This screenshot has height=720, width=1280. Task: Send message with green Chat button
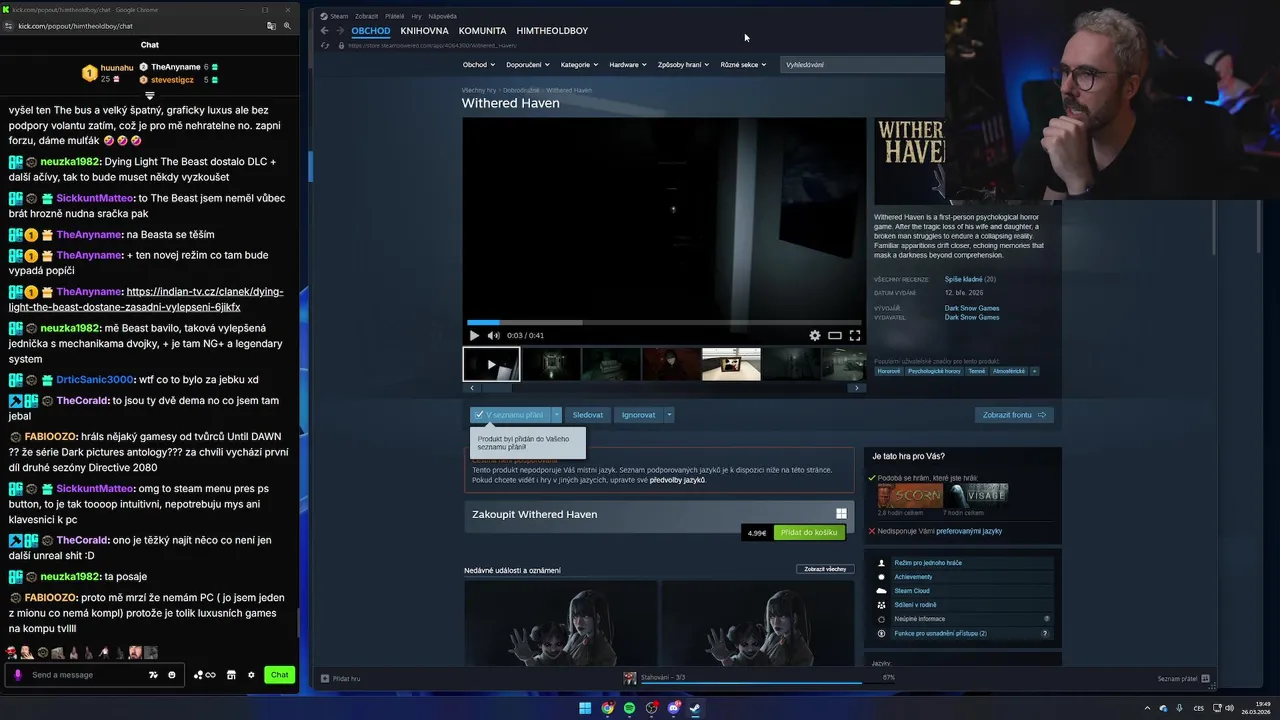click(279, 675)
